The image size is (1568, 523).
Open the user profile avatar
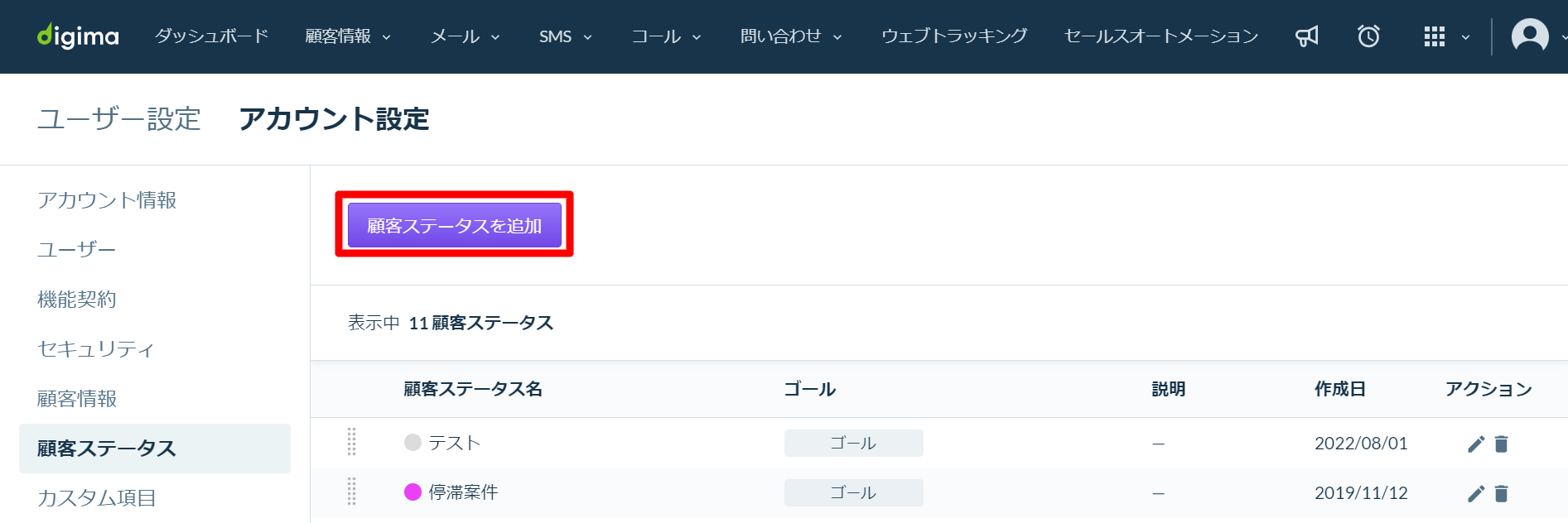click(x=1530, y=36)
